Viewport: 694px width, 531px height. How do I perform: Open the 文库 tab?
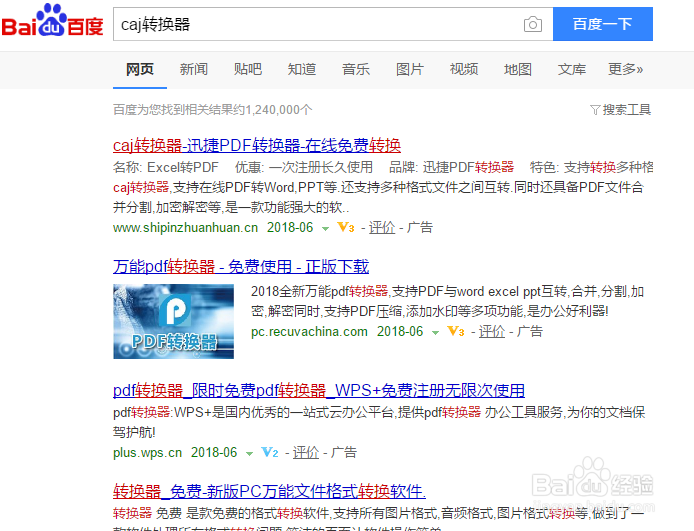[572, 69]
